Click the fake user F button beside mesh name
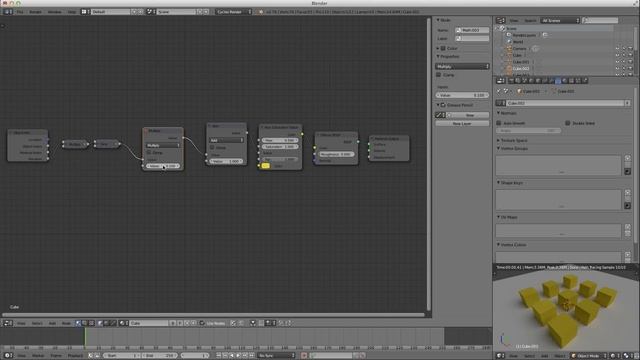The image size is (640, 360). [627, 103]
